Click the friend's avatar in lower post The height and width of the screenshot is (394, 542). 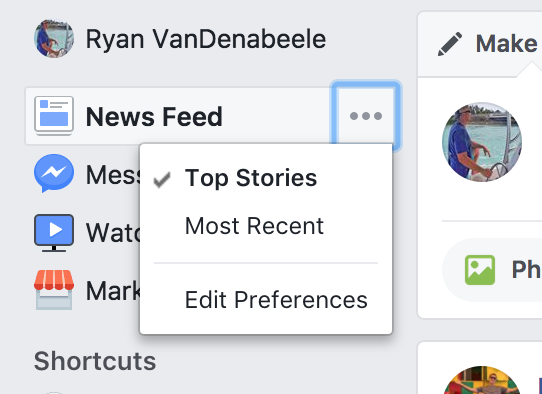482,380
